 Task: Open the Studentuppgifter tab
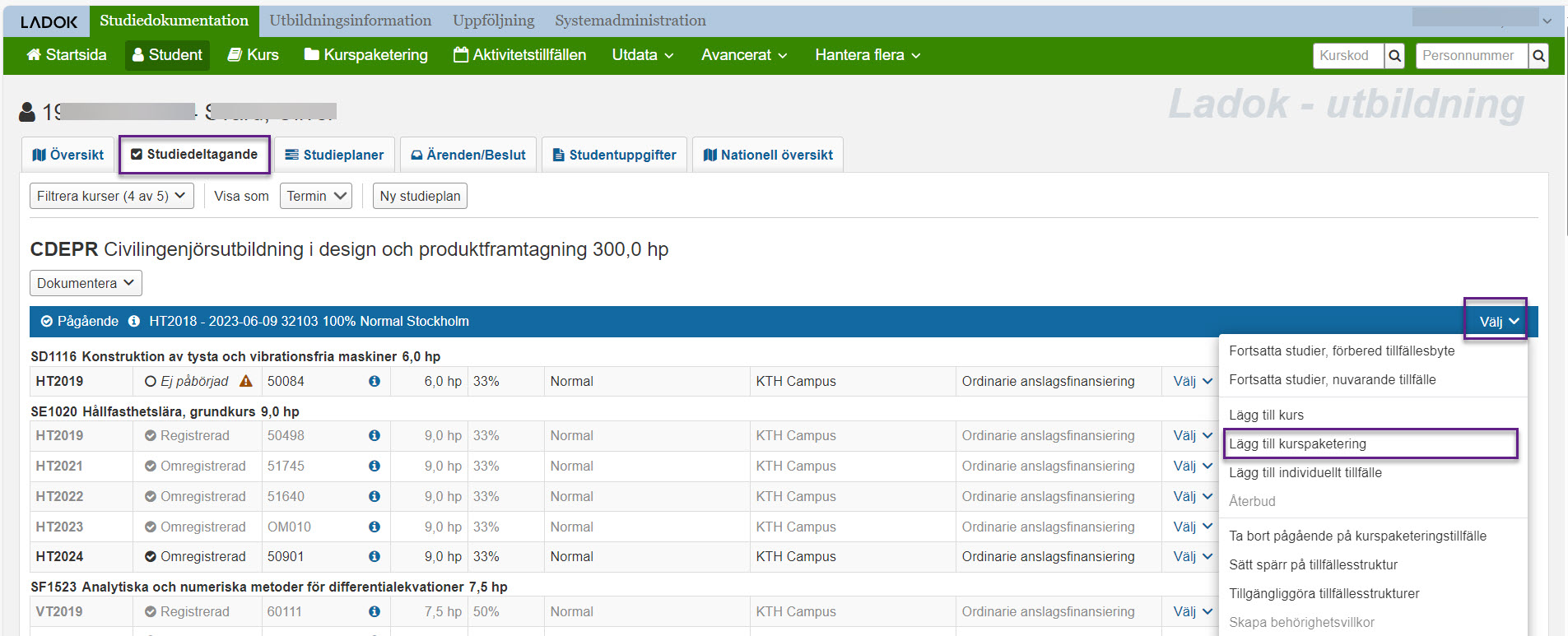[x=615, y=155]
